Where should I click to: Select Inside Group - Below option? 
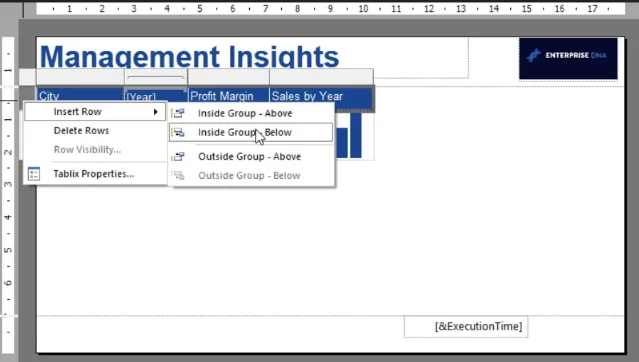click(x=251, y=132)
